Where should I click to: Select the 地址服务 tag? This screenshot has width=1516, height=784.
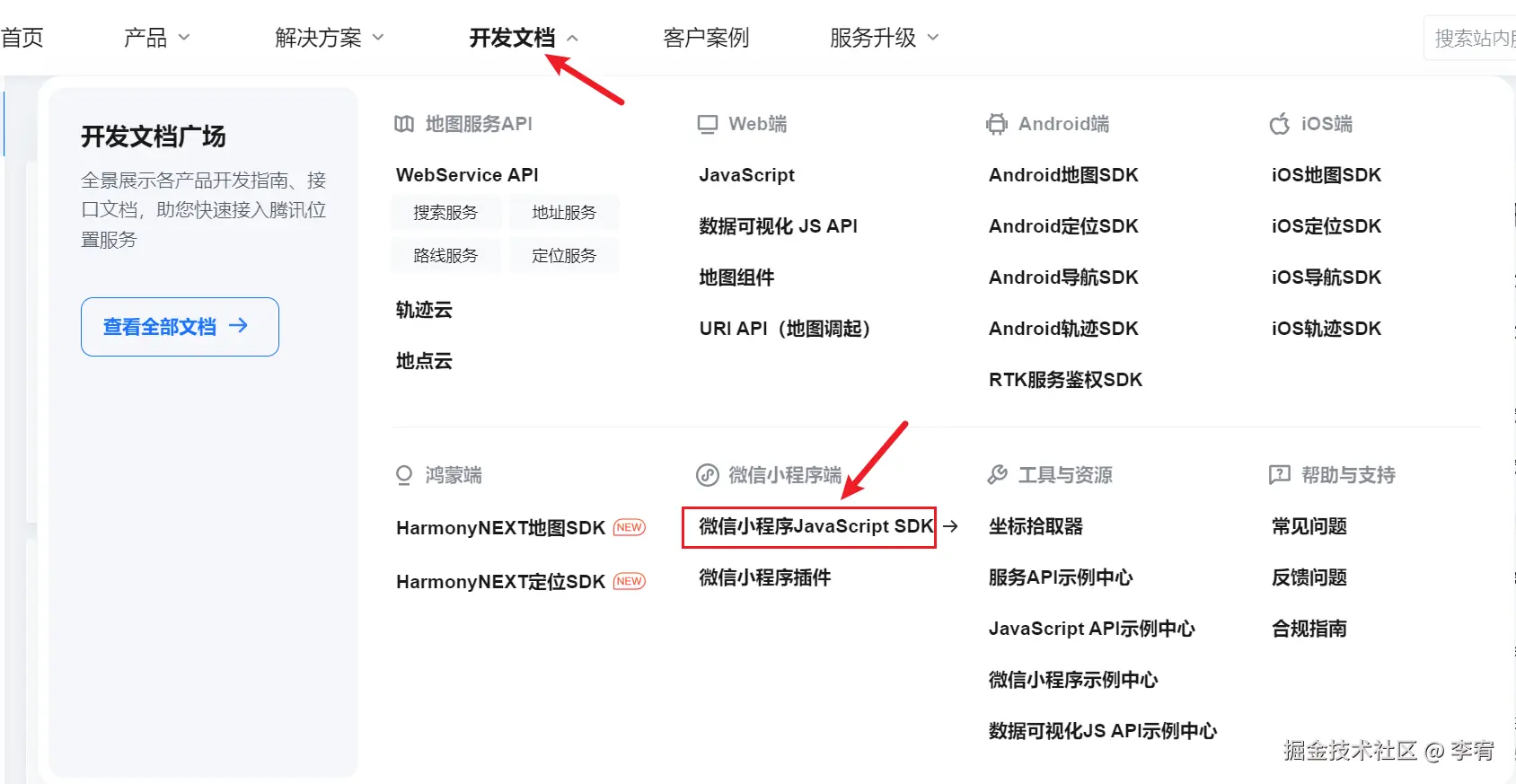click(x=564, y=213)
